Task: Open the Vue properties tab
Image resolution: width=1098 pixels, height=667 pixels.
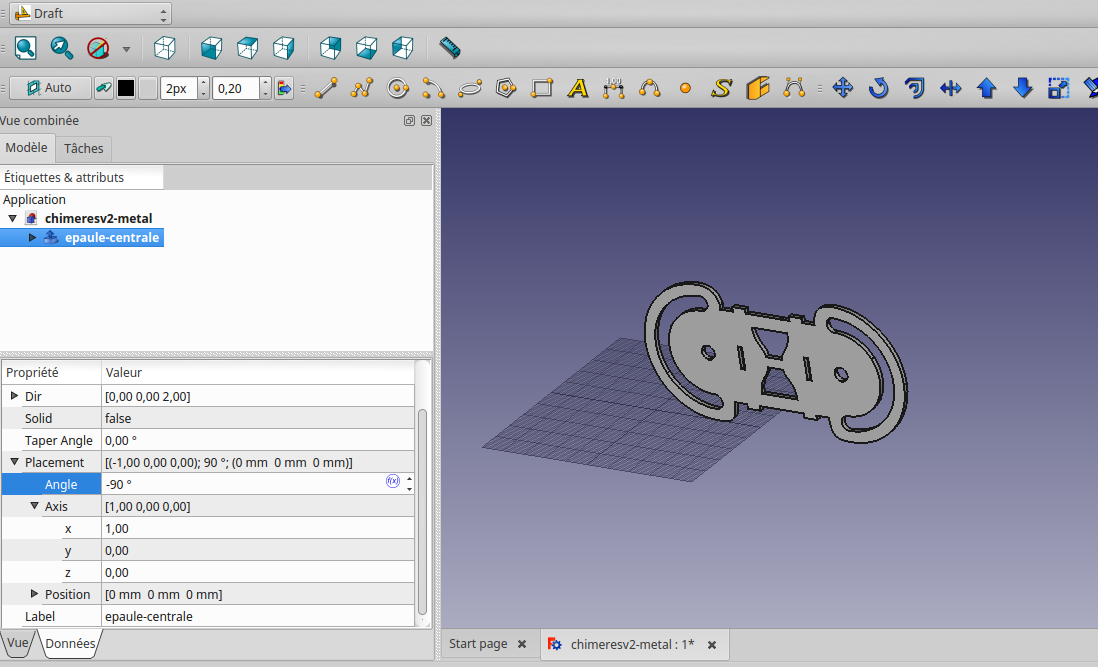Action: 18,643
